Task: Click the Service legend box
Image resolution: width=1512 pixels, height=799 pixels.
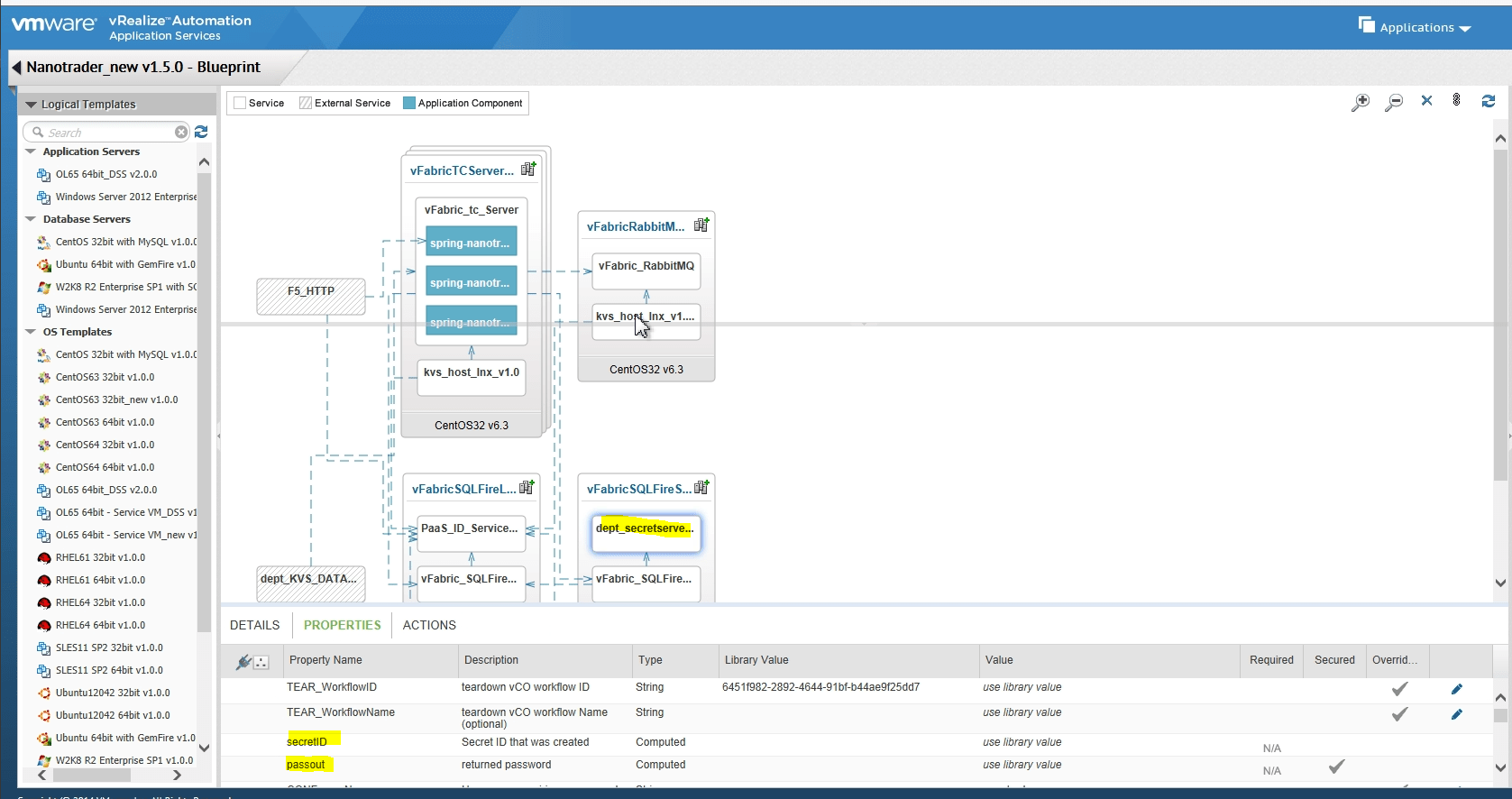Action: click(240, 103)
